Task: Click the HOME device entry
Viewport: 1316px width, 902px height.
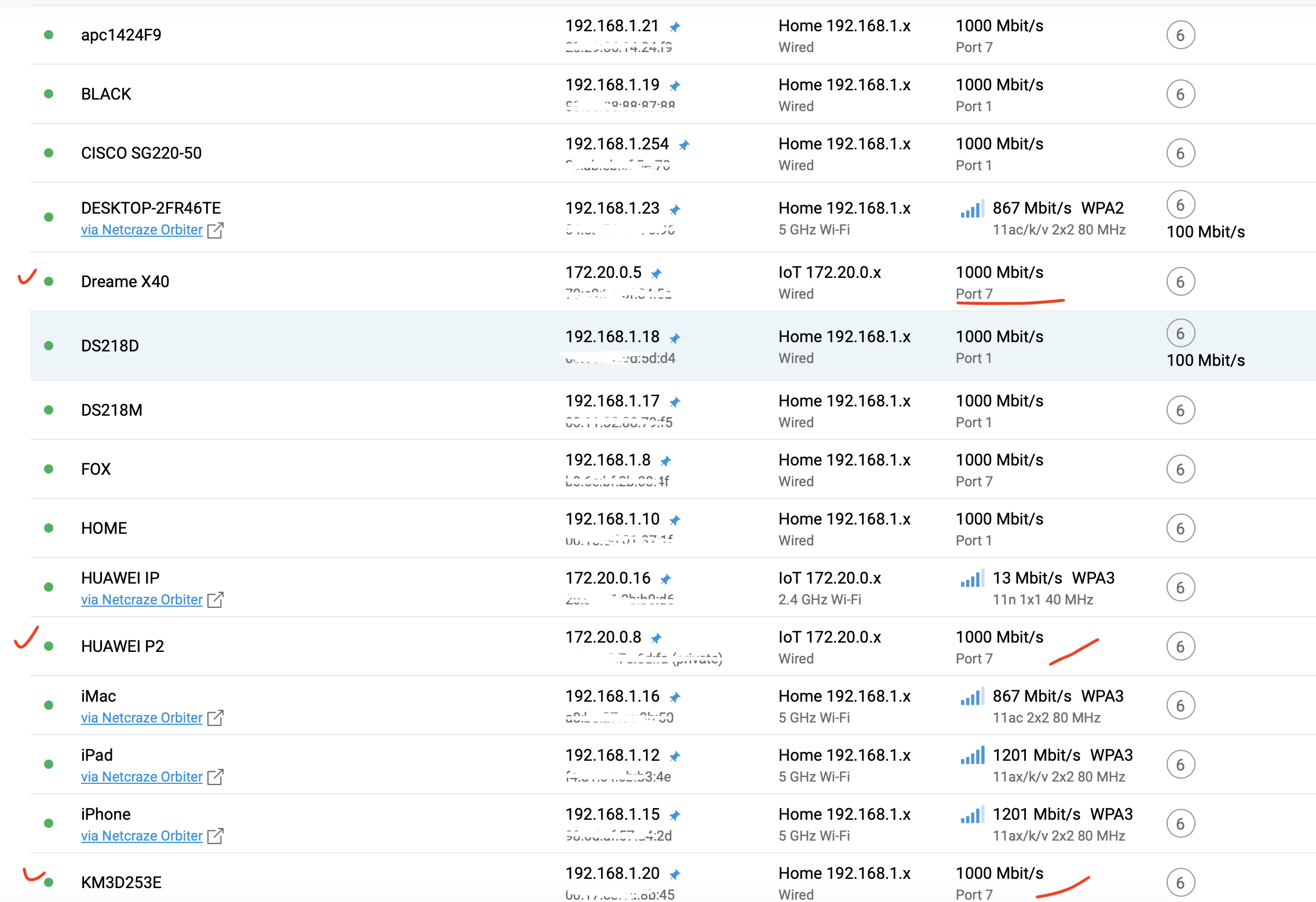Action: 104,528
